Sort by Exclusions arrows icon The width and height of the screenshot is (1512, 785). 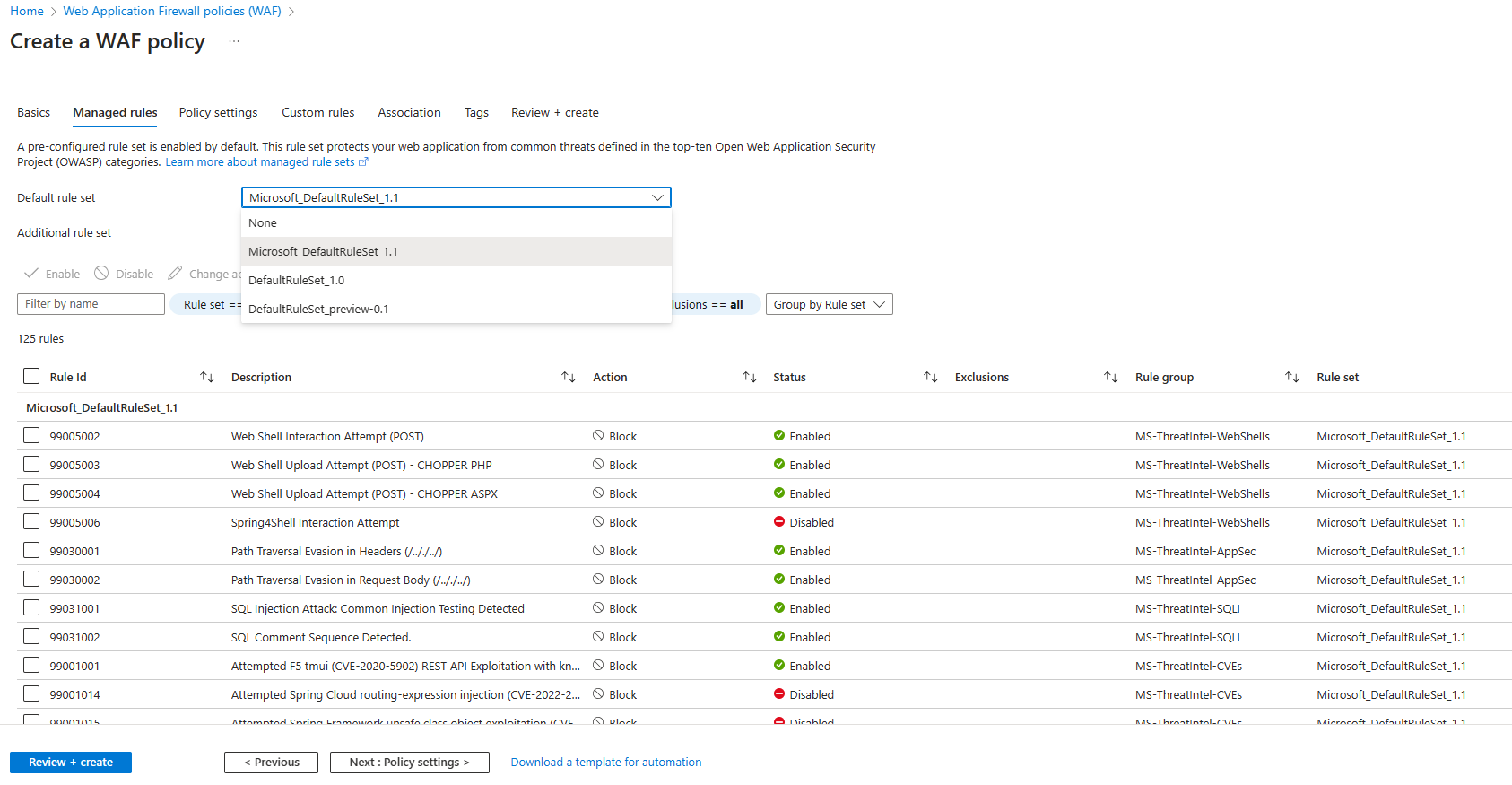(1111, 377)
